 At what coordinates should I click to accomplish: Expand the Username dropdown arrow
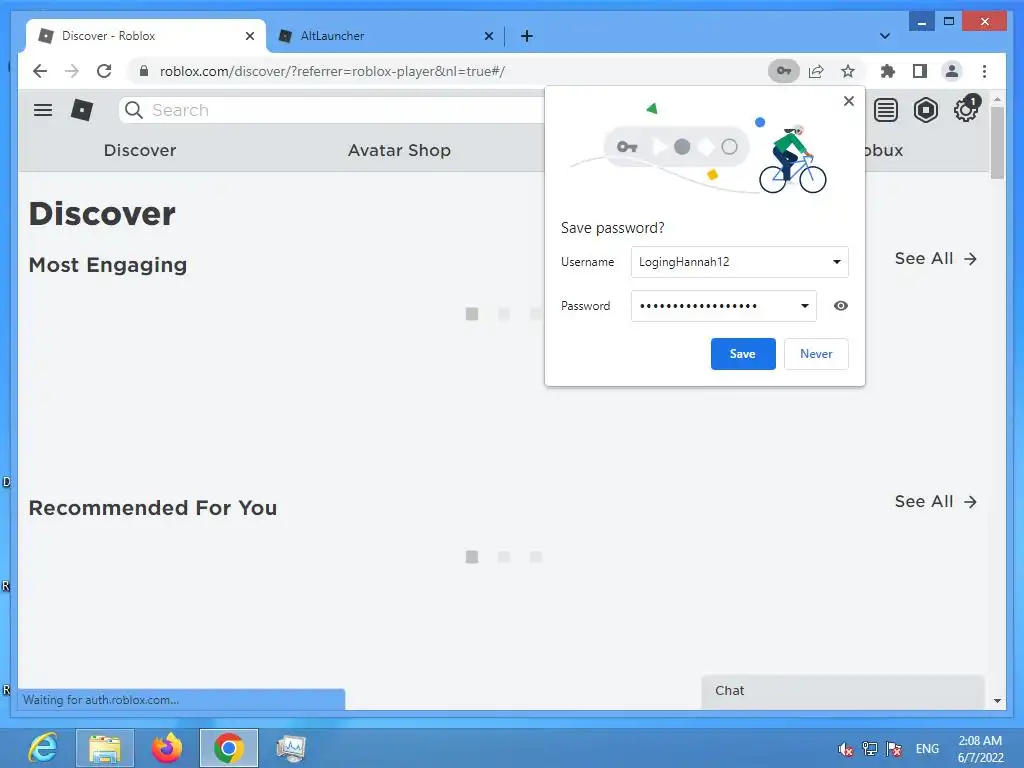coord(837,262)
